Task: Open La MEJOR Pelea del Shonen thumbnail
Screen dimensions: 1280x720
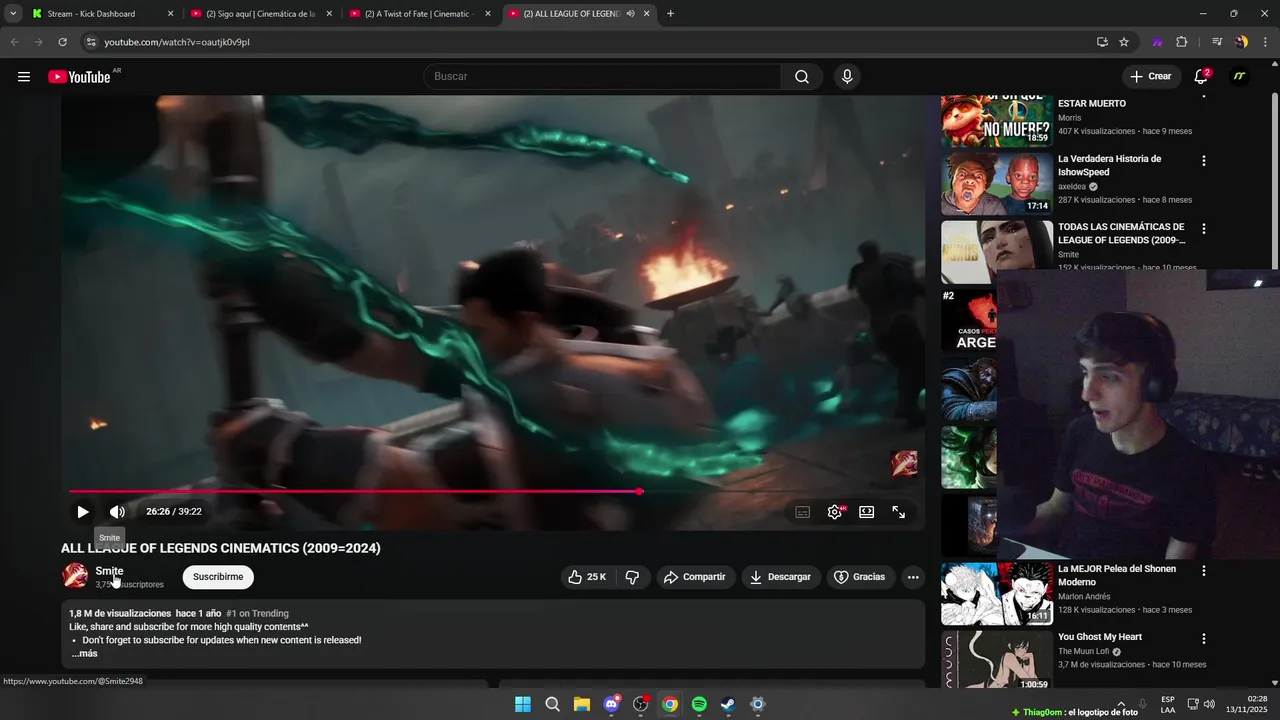Action: pos(997,594)
